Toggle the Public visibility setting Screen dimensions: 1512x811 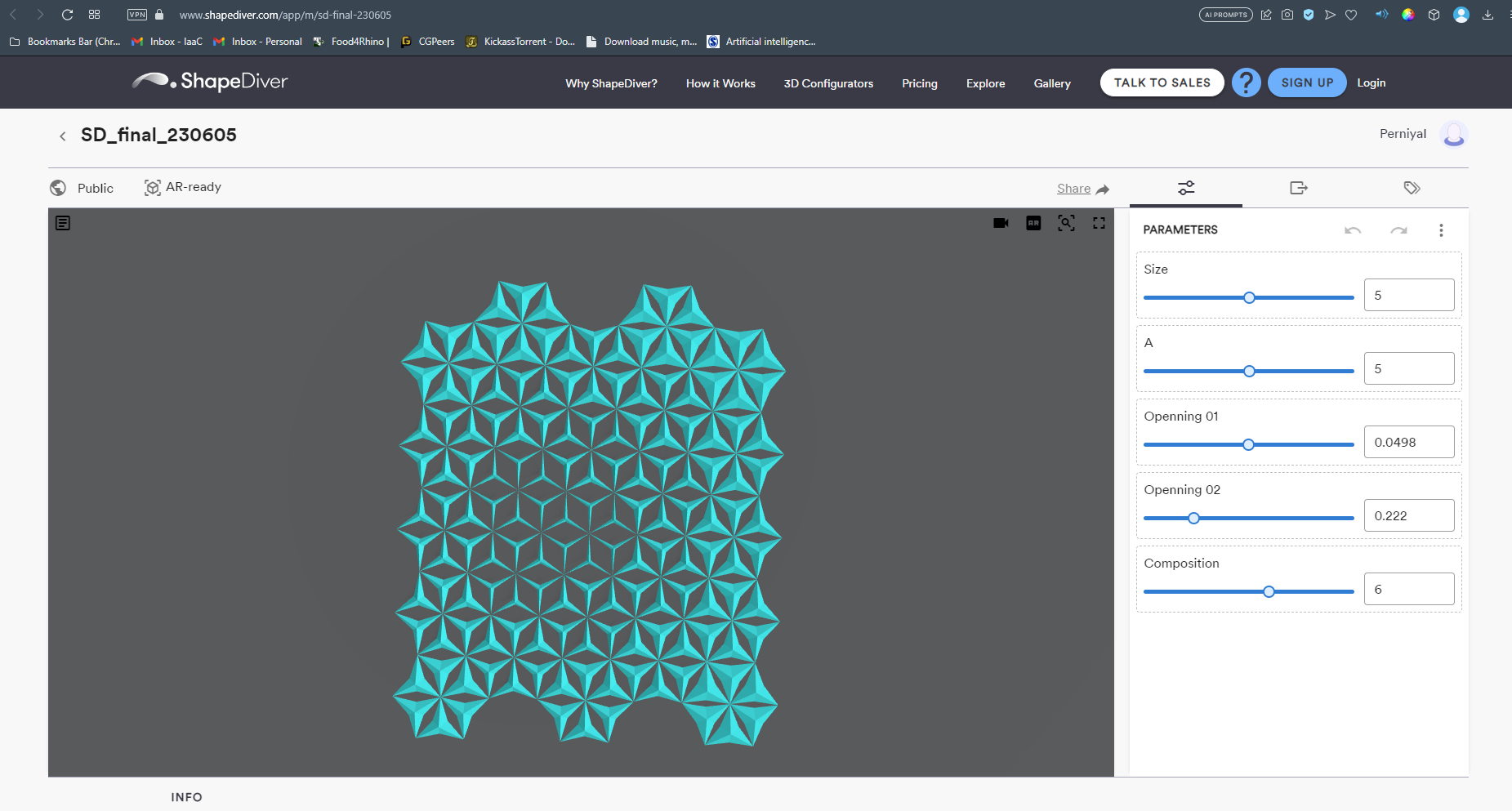coord(81,187)
